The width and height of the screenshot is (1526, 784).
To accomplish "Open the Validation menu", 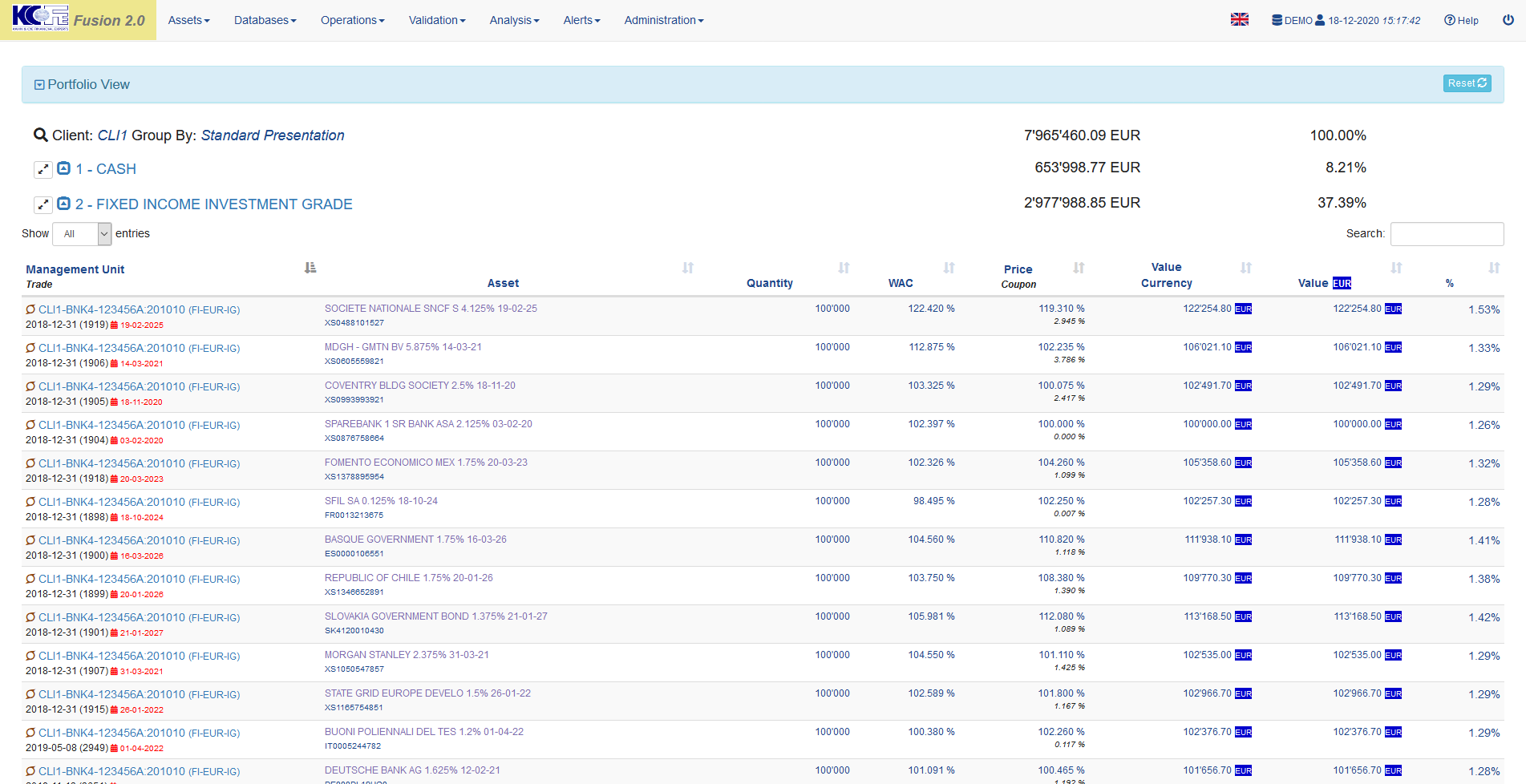I will click(436, 20).
